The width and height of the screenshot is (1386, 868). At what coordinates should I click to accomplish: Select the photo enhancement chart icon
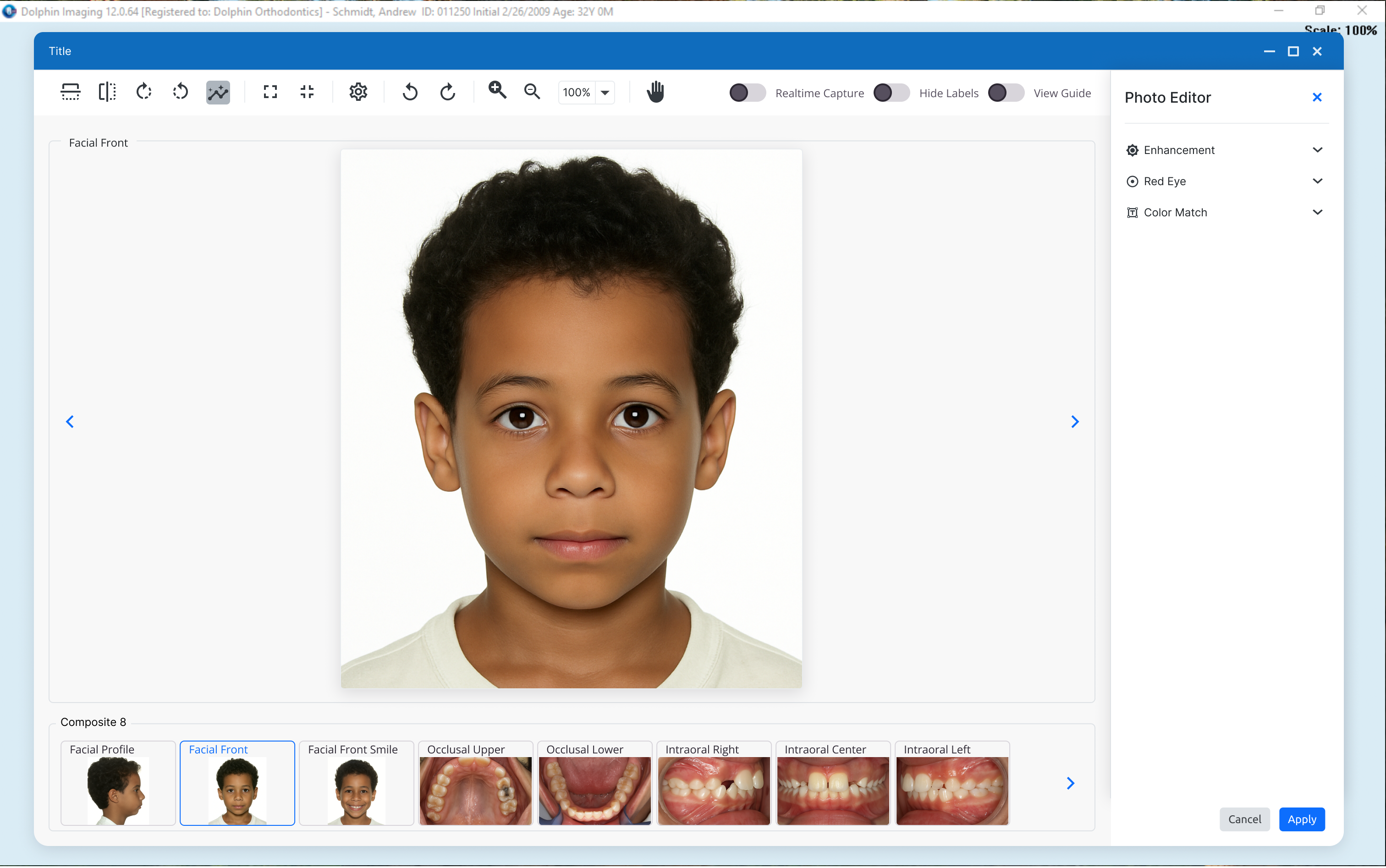point(218,92)
